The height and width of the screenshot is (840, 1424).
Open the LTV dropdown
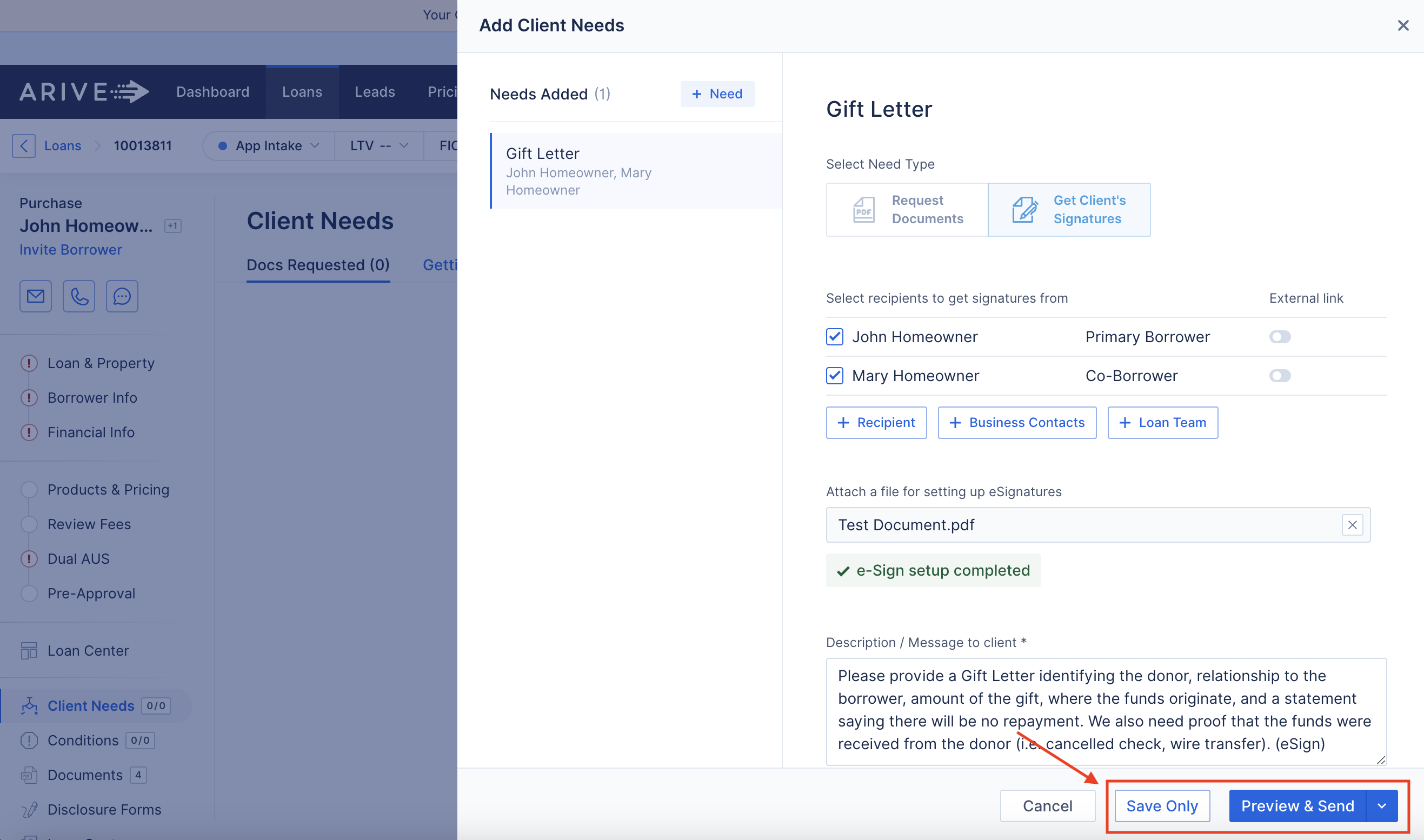coord(378,145)
